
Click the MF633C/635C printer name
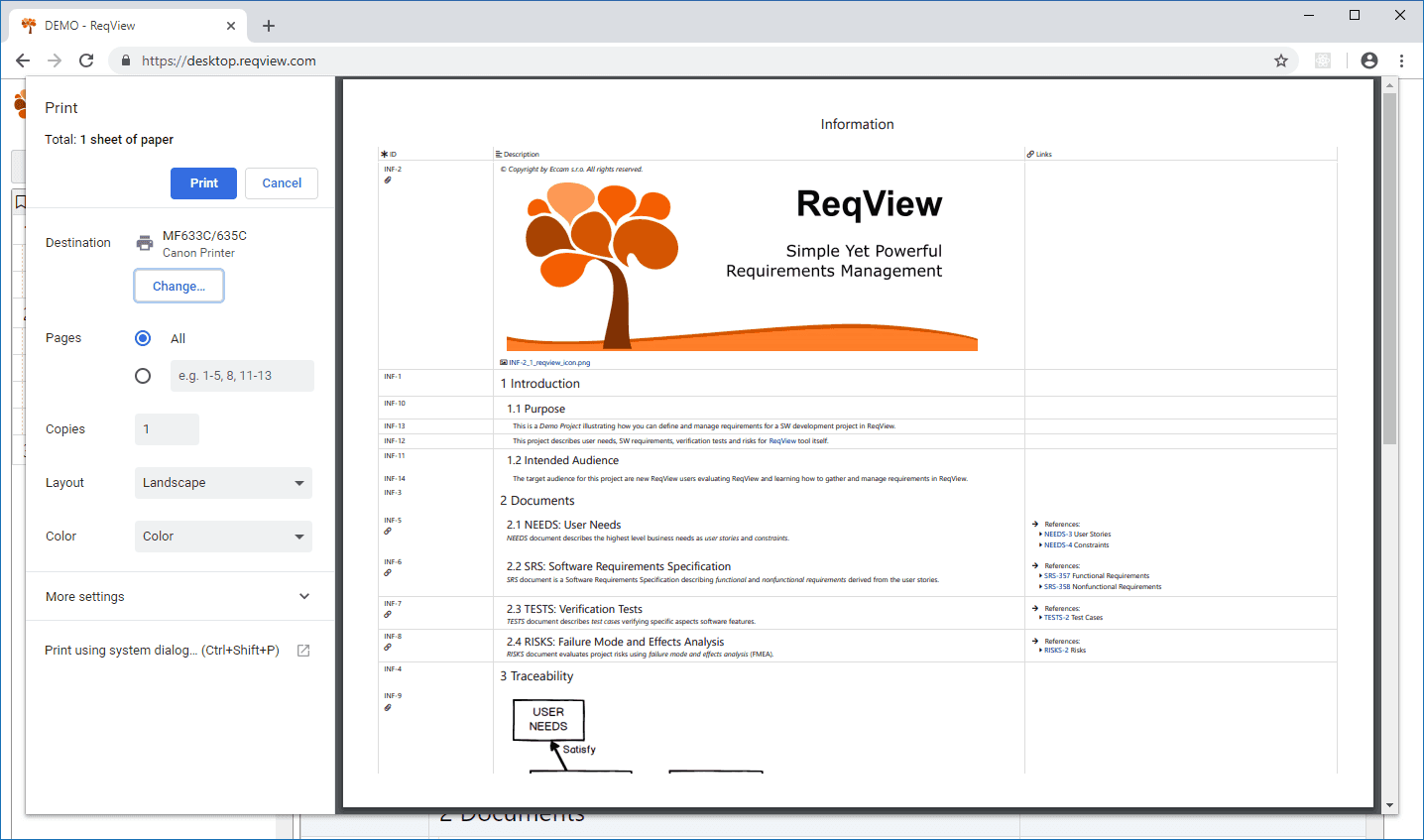coord(204,236)
